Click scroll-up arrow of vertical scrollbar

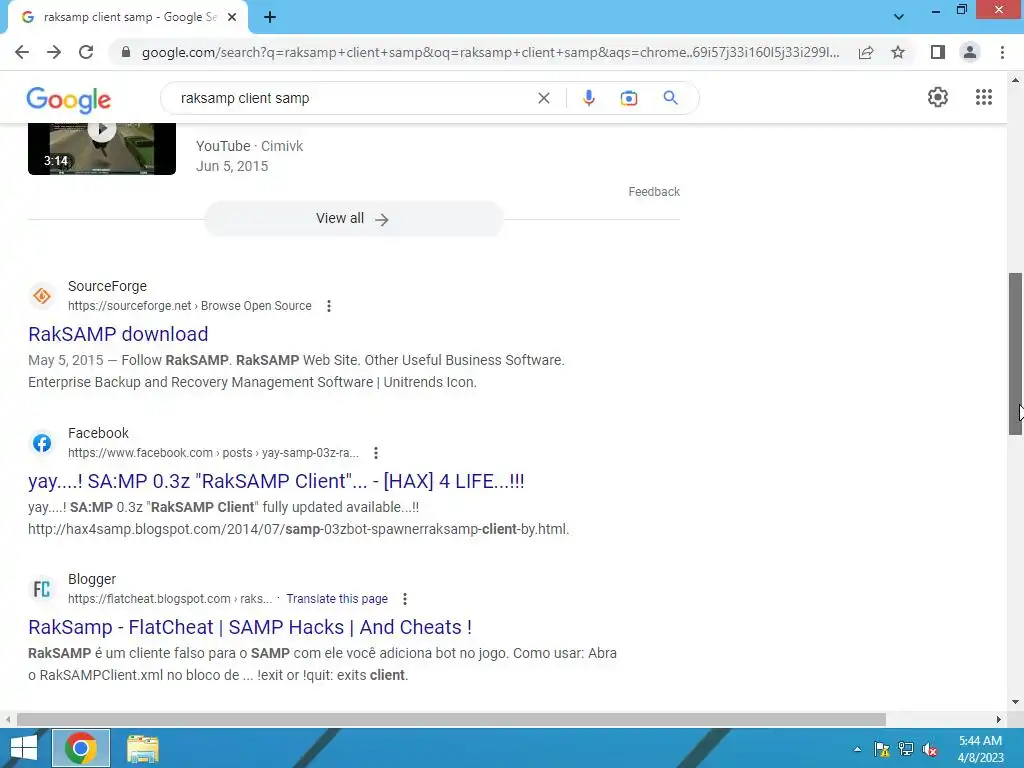[1015, 80]
